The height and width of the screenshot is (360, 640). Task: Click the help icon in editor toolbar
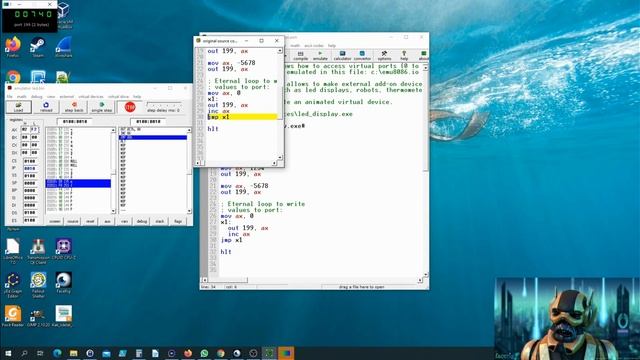(x=404, y=56)
